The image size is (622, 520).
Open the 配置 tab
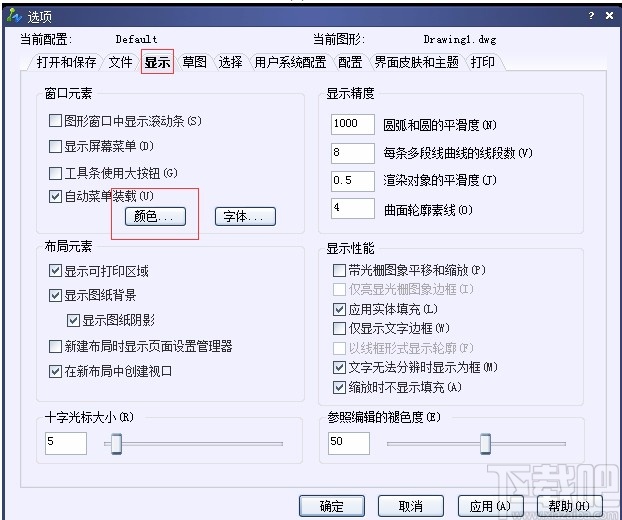click(x=350, y=62)
